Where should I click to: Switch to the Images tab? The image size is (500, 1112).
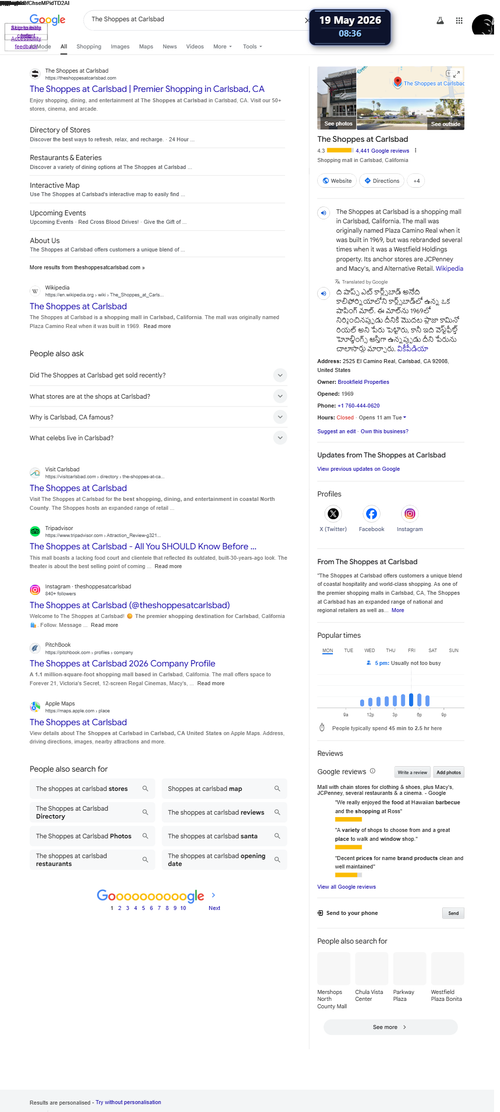tap(120, 47)
